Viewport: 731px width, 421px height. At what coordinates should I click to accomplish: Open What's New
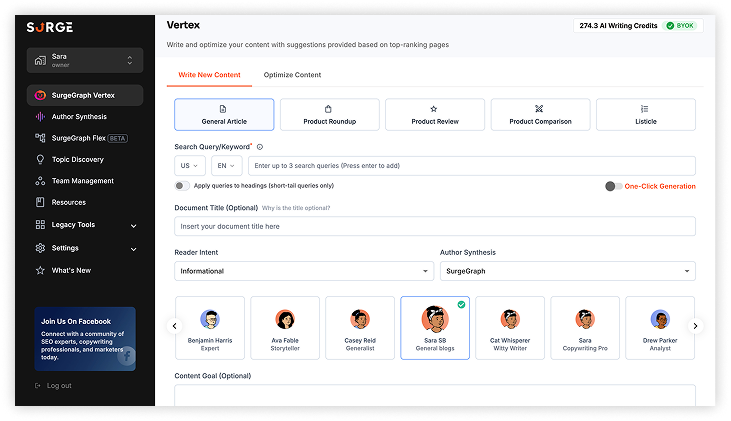tap(85, 270)
